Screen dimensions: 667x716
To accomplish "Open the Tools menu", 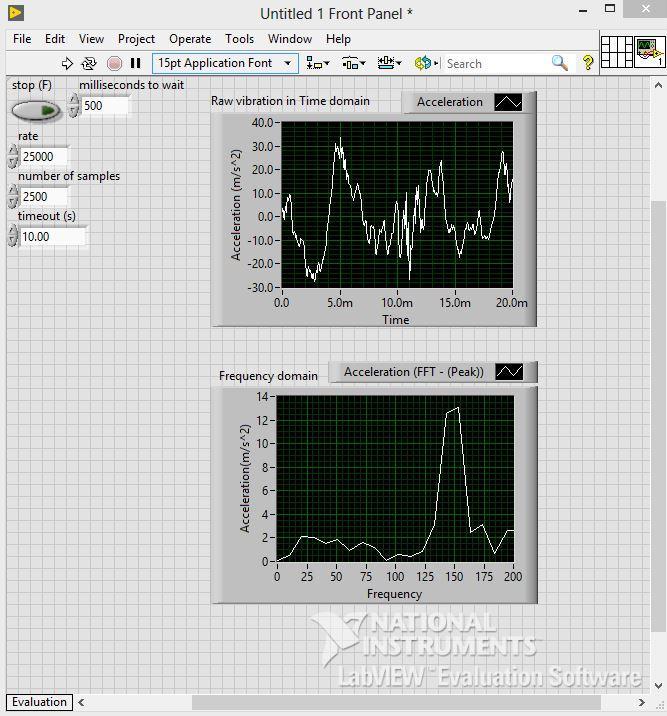I will (239, 39).
